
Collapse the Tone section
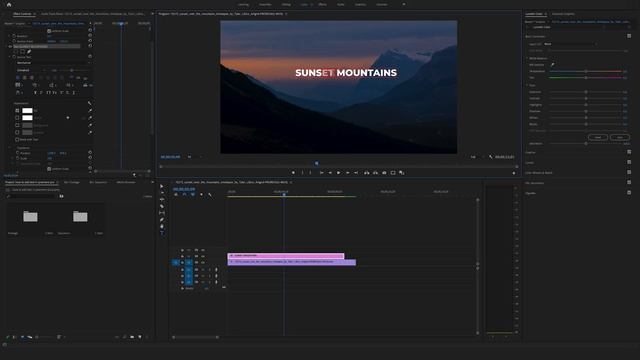pyautogui.click(x=527, y=85)
